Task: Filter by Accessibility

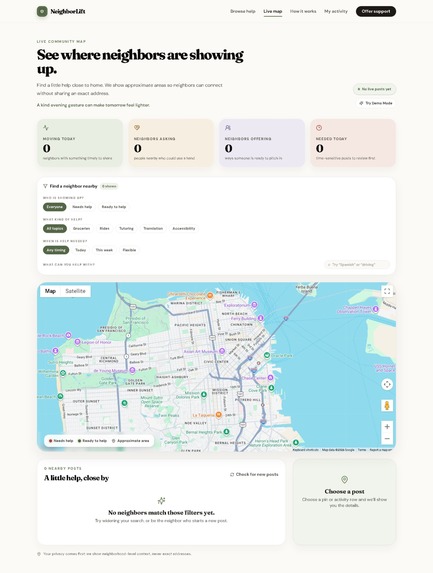Action: coord(183,228)
